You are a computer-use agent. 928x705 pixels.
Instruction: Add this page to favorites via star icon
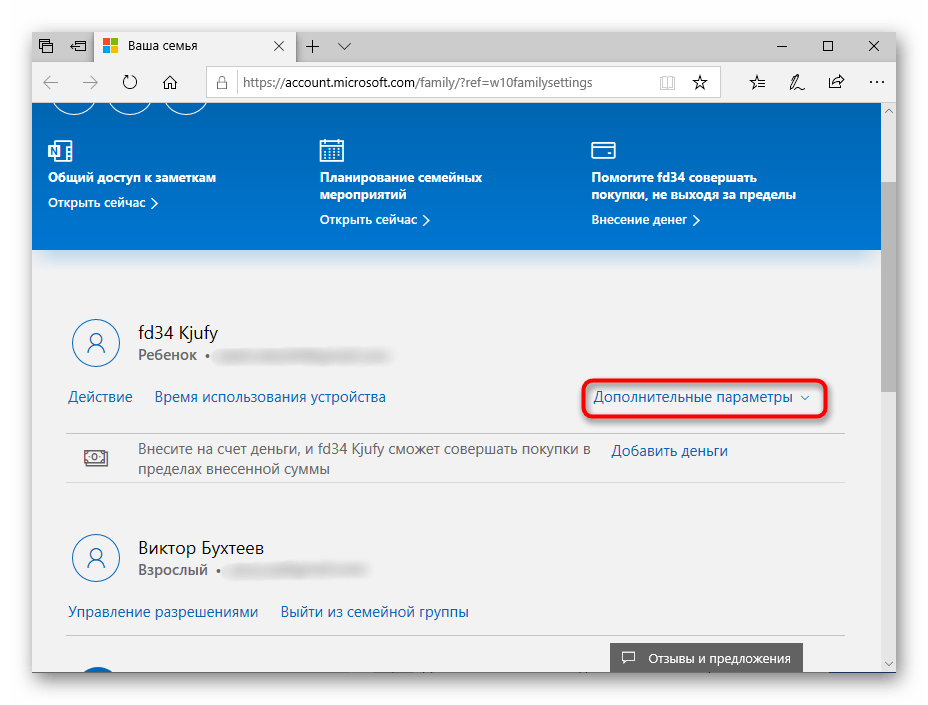pyautogui.click(x=699, y=82)
